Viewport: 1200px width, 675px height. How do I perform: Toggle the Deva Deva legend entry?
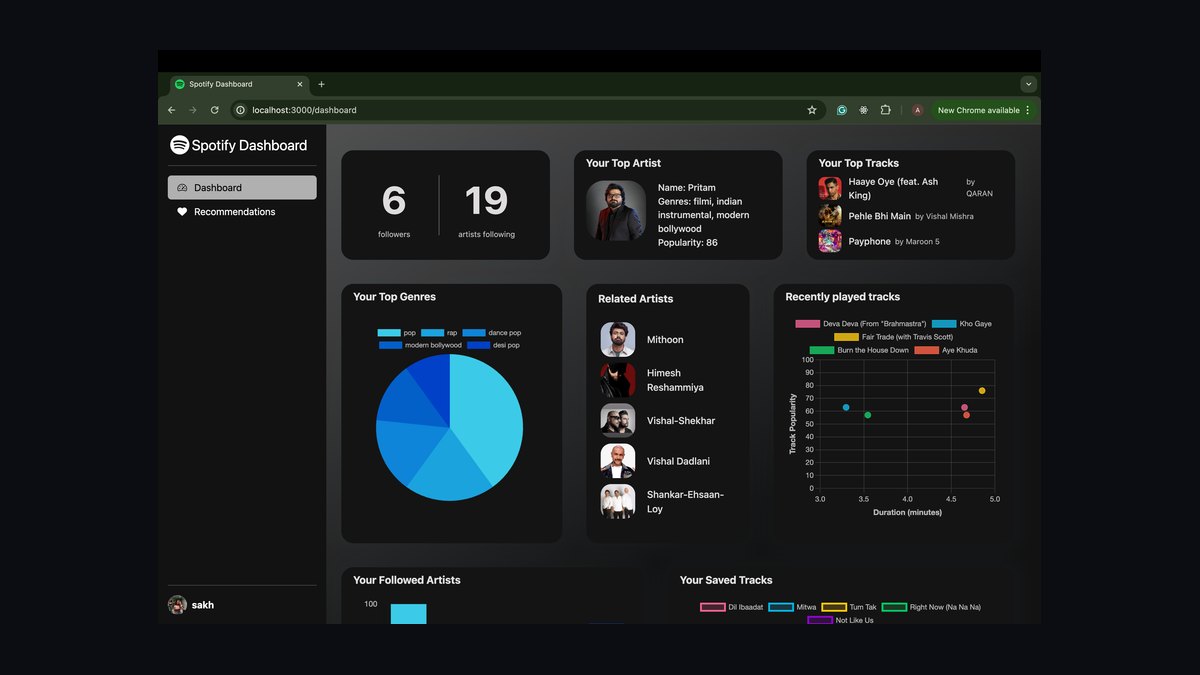coord(860,324)
